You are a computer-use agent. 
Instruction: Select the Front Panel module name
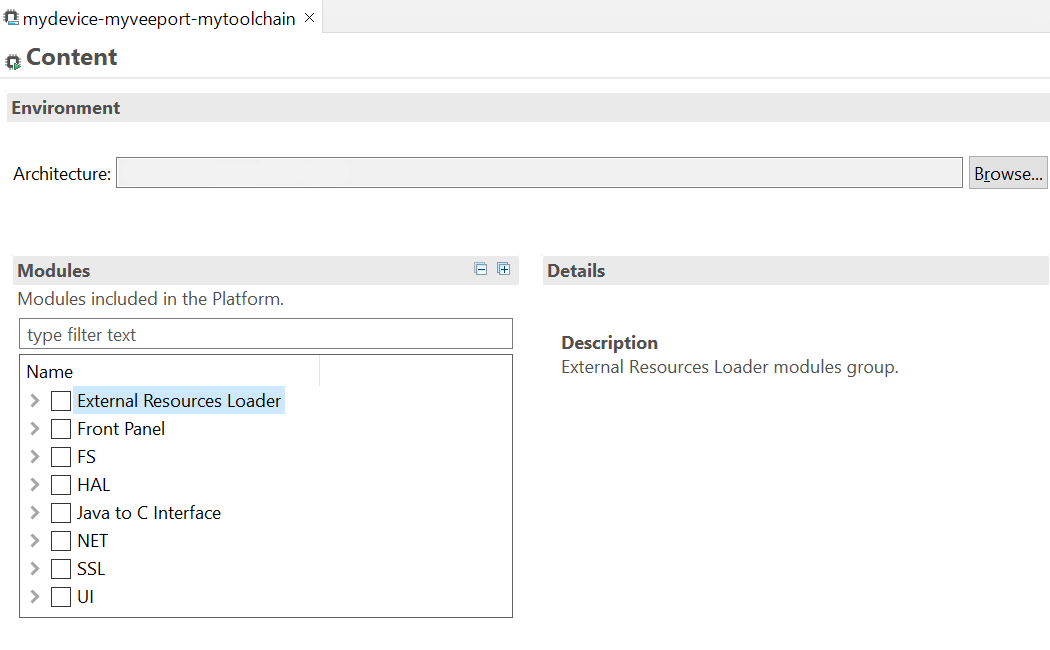(120, 428)
